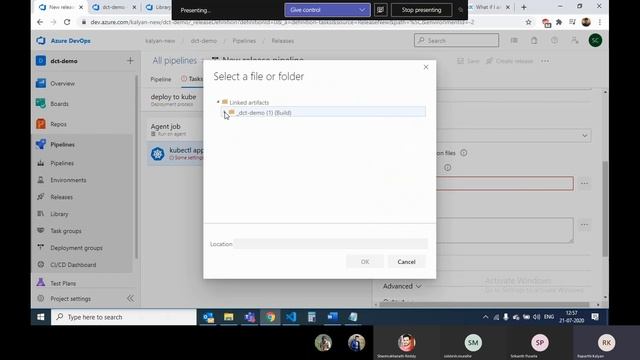The width and height of the screenshot is (640, 360).
Task: Close the Select a file dialog
Action: (426, 67)
